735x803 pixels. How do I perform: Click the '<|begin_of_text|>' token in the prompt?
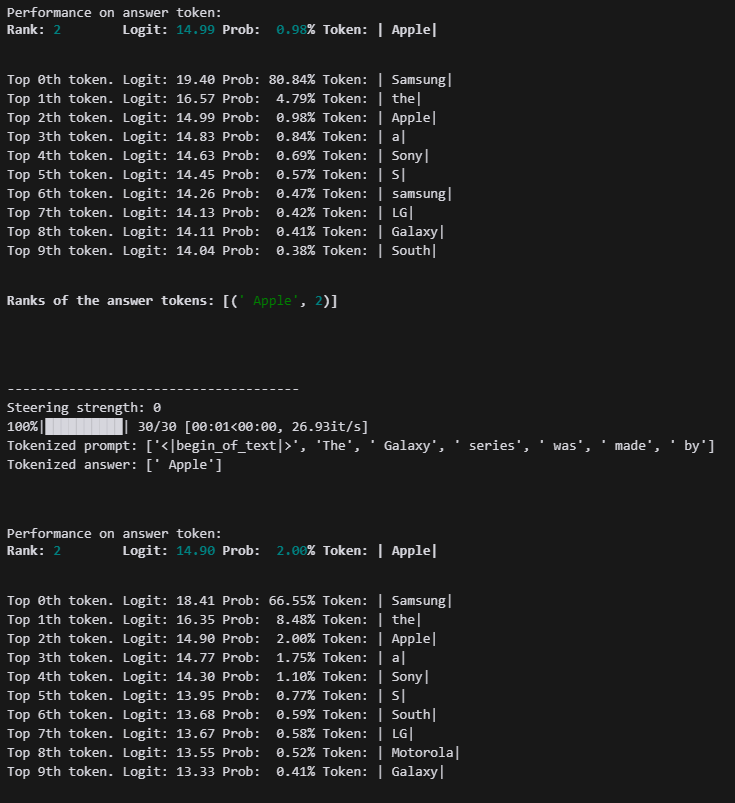(x=226, y=446)
